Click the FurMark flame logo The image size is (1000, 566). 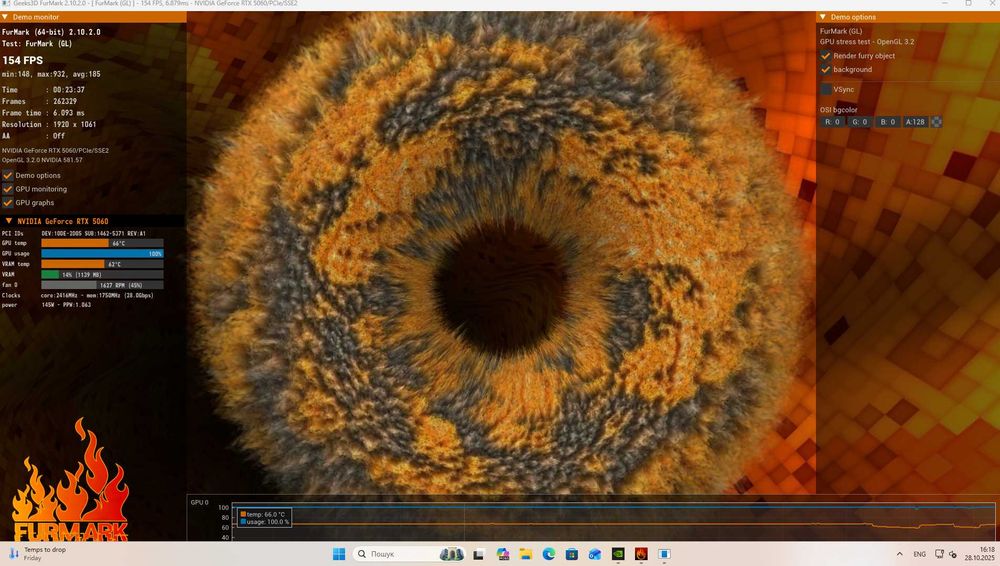pos(70,480)
